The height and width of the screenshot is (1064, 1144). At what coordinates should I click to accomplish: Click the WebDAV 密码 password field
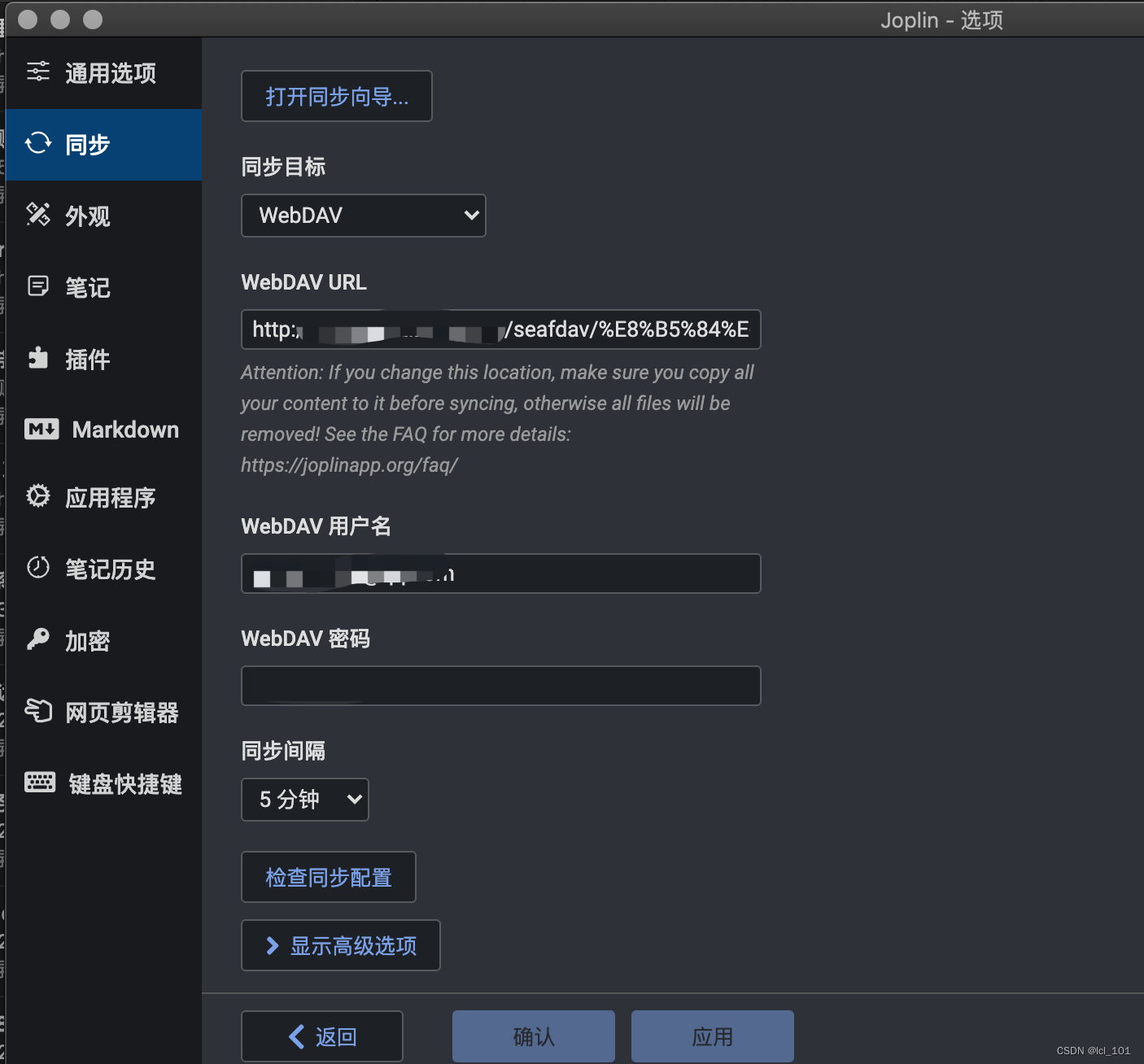point(500,686)
